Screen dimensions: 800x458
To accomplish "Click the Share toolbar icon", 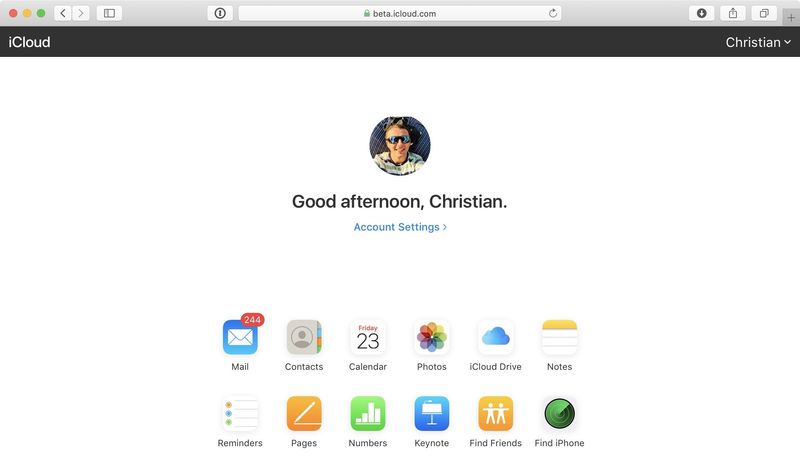I will click(x=733, y=13).
